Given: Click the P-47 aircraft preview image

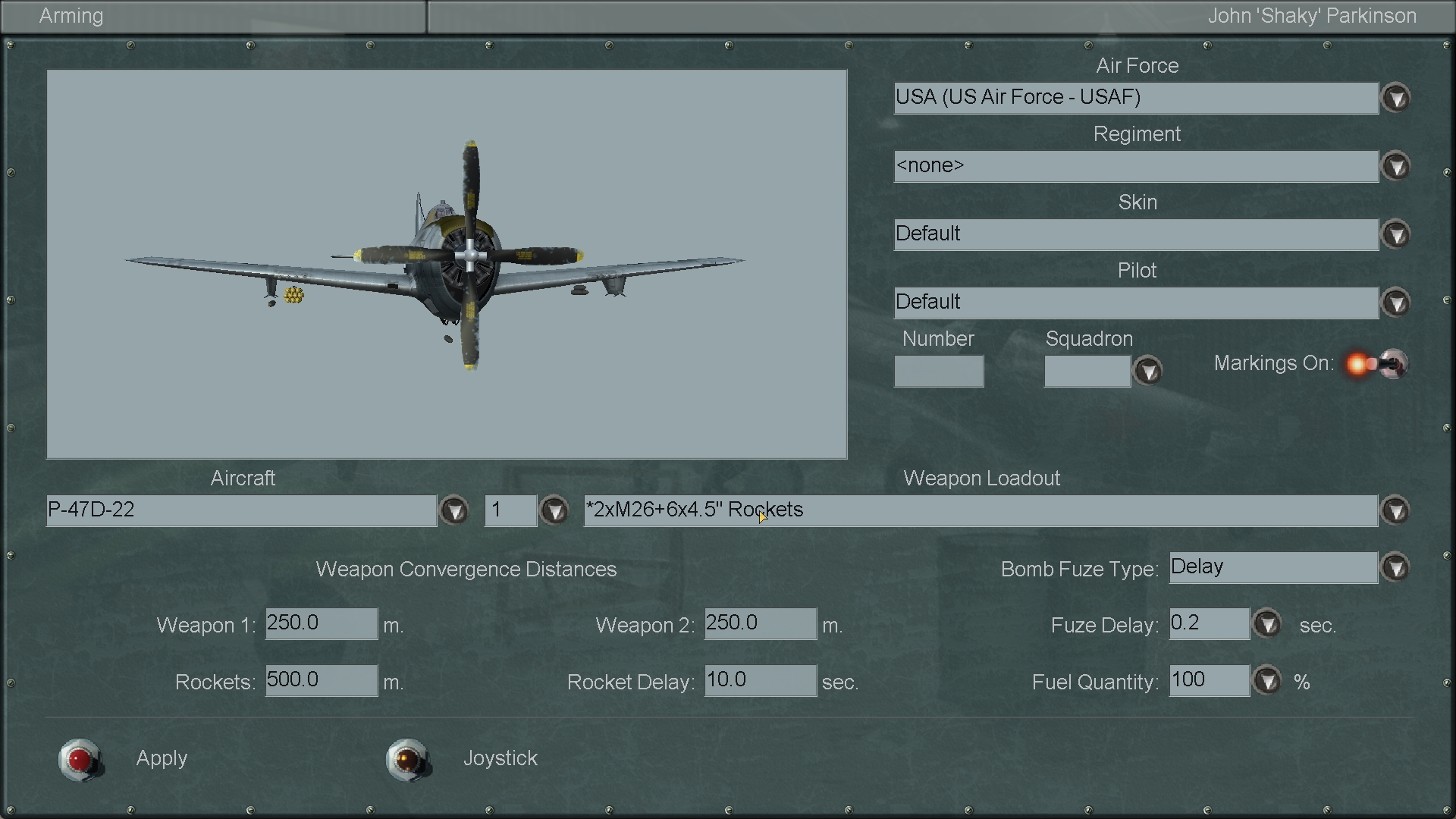Looking at the screenshot, I should (x=447, y=264).
